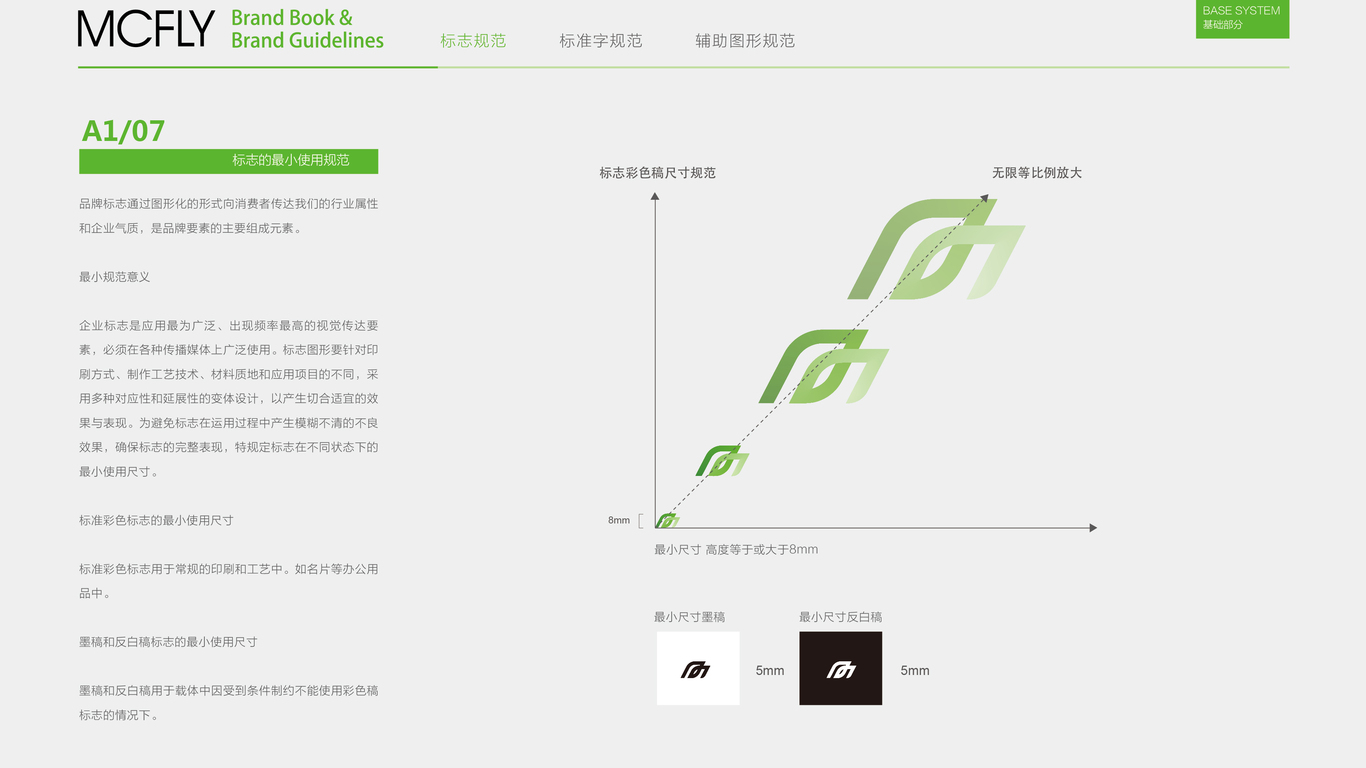
Task: Select the 最小规范意义 subheading
Action: (x=115, y=277)
